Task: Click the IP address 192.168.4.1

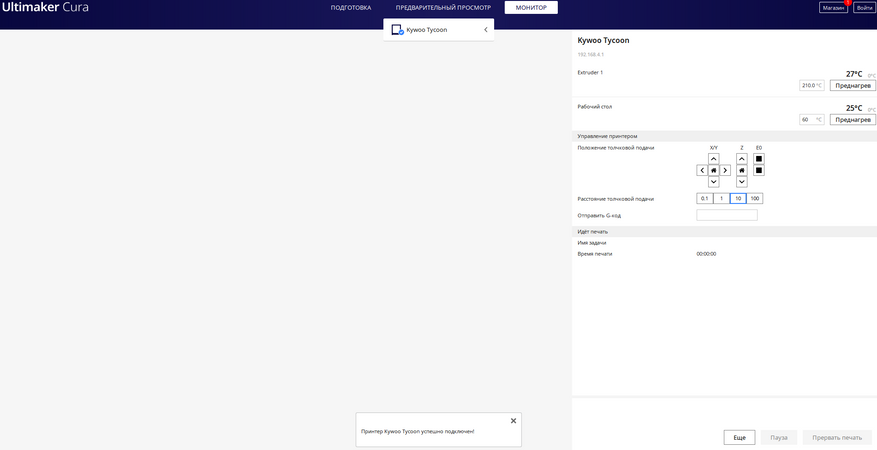Action: click(x=591, y=55)
